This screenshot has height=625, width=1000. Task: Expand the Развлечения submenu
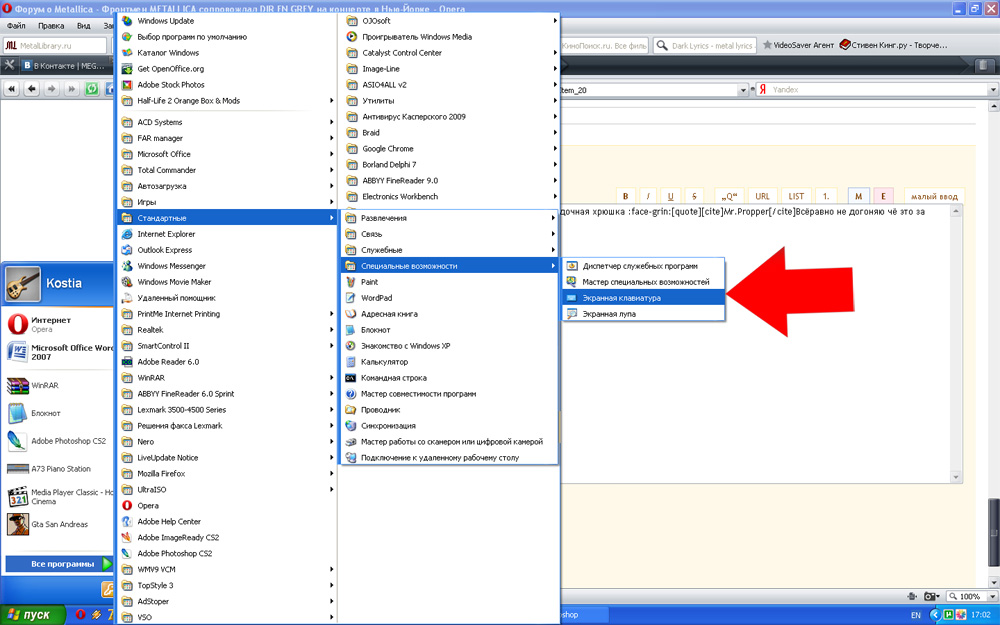point(383,218)
